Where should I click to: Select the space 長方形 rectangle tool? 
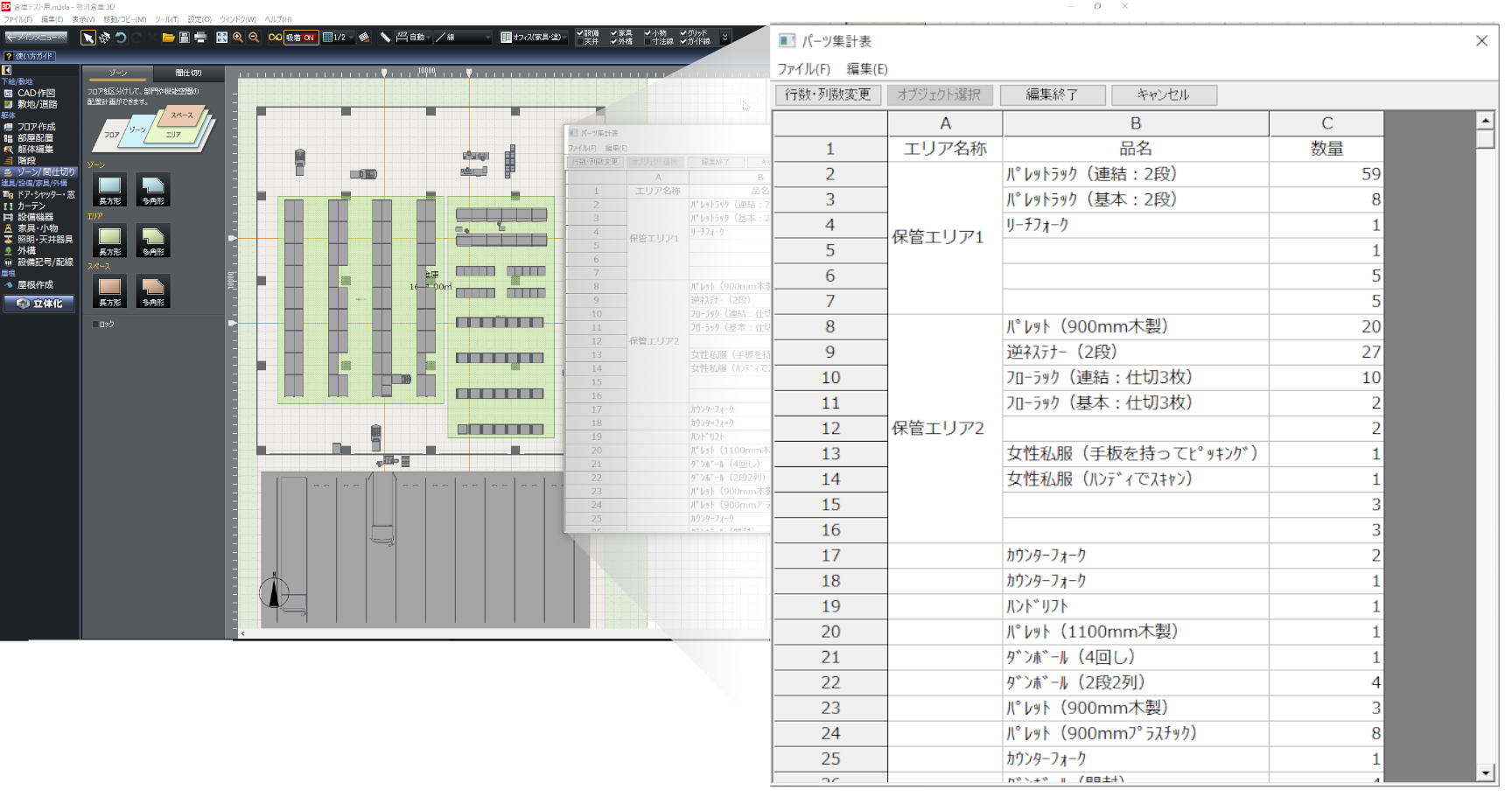(109, 290)
